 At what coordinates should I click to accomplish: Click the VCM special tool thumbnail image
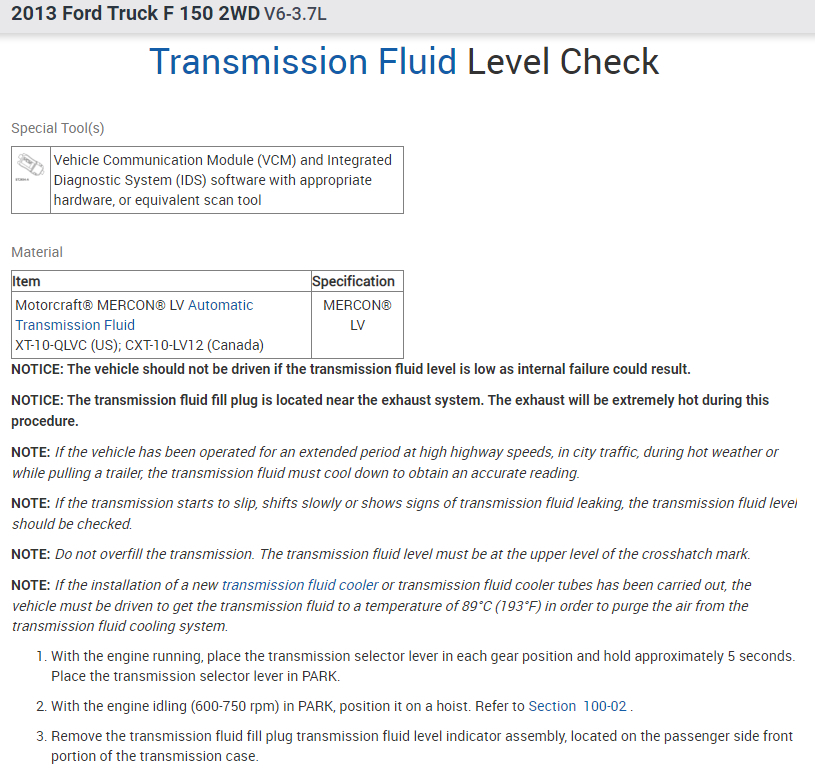[30, 166]
